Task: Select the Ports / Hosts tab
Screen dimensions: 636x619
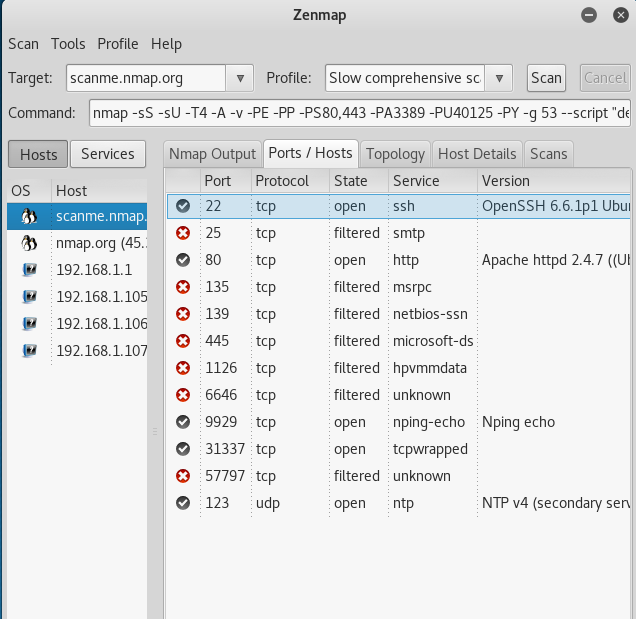Action: point(311,153)
